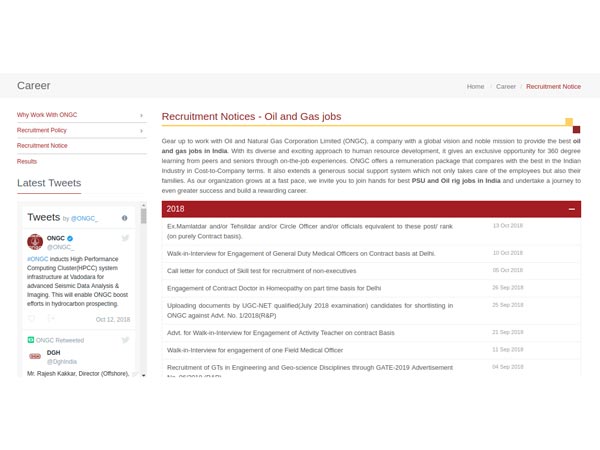This screenshot has height=450, width=600.
Task: Click the Twitter bird icon on ONGC tweet
Action: [125, 238]
